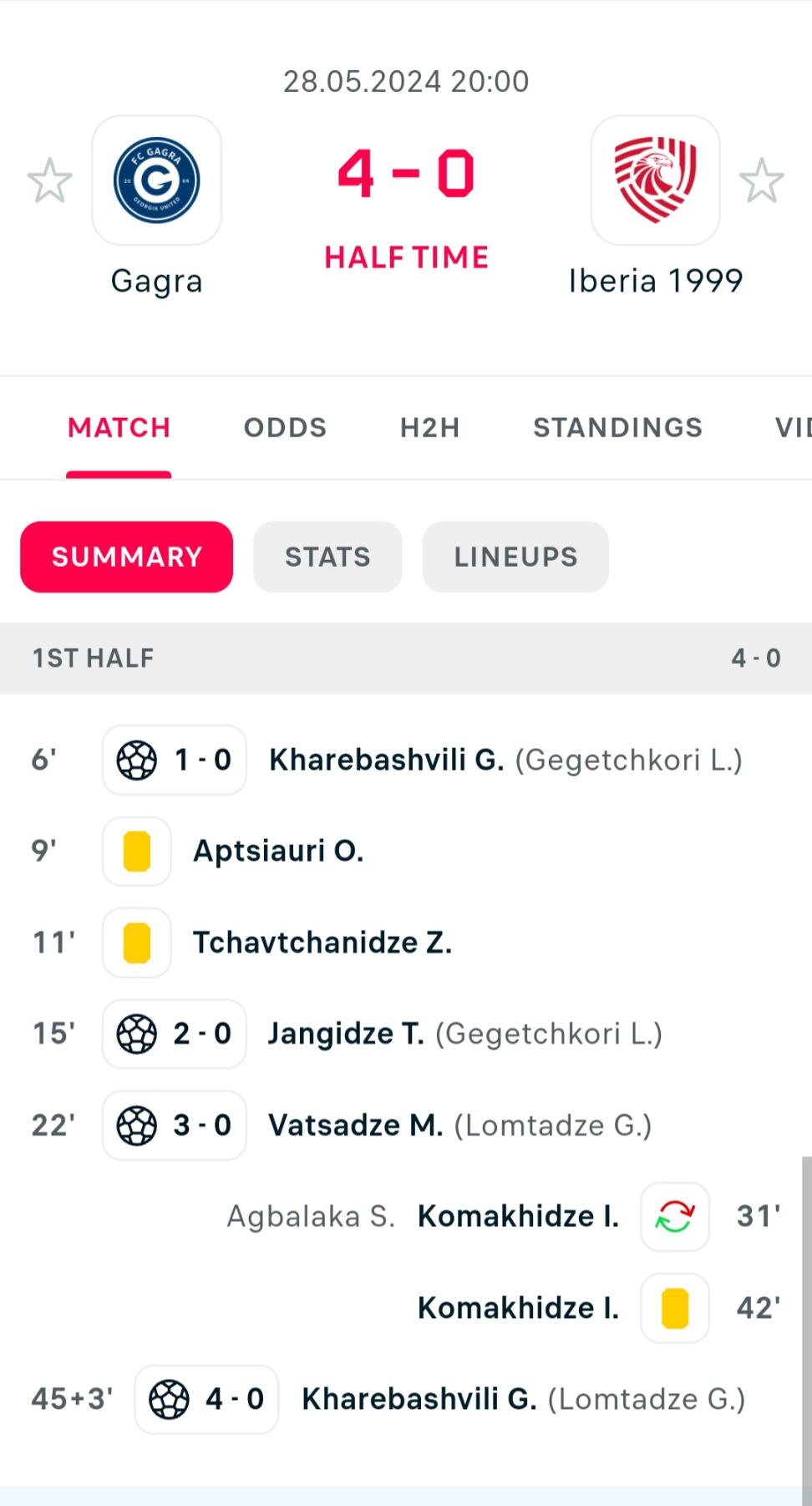The image size is (812, 1506).
Task: Click the yellow card icon for Tchavtchanidze Z.
Action: pyautogui.click(x=137, y=943)
